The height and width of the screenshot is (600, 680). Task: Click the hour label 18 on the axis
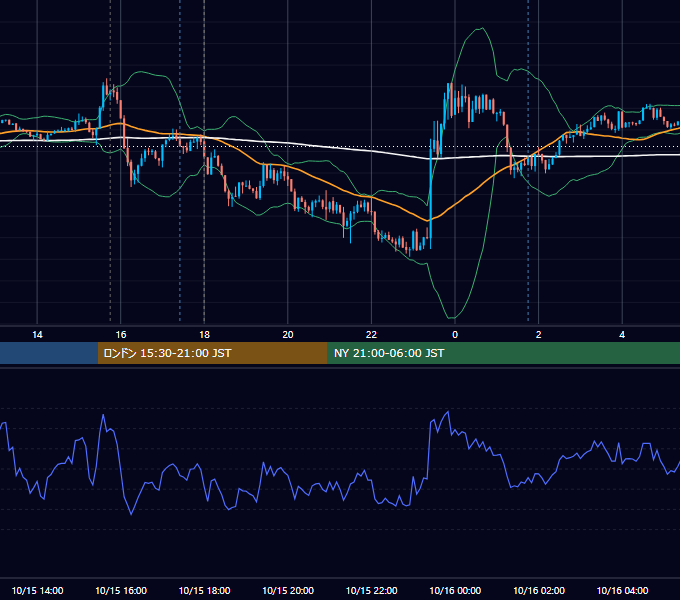[x=204, y=335]
